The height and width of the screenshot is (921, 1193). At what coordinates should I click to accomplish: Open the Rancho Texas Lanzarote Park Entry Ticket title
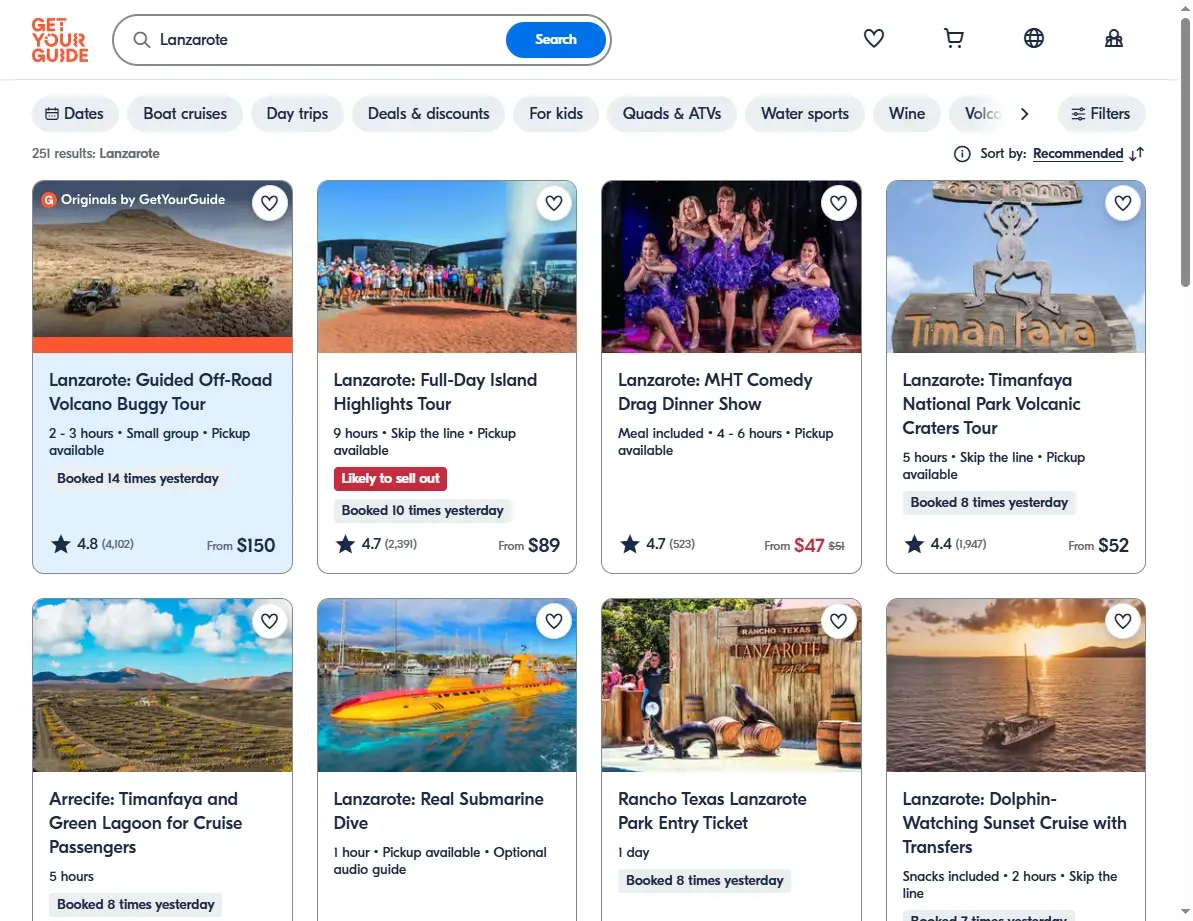tap(712, 811)
